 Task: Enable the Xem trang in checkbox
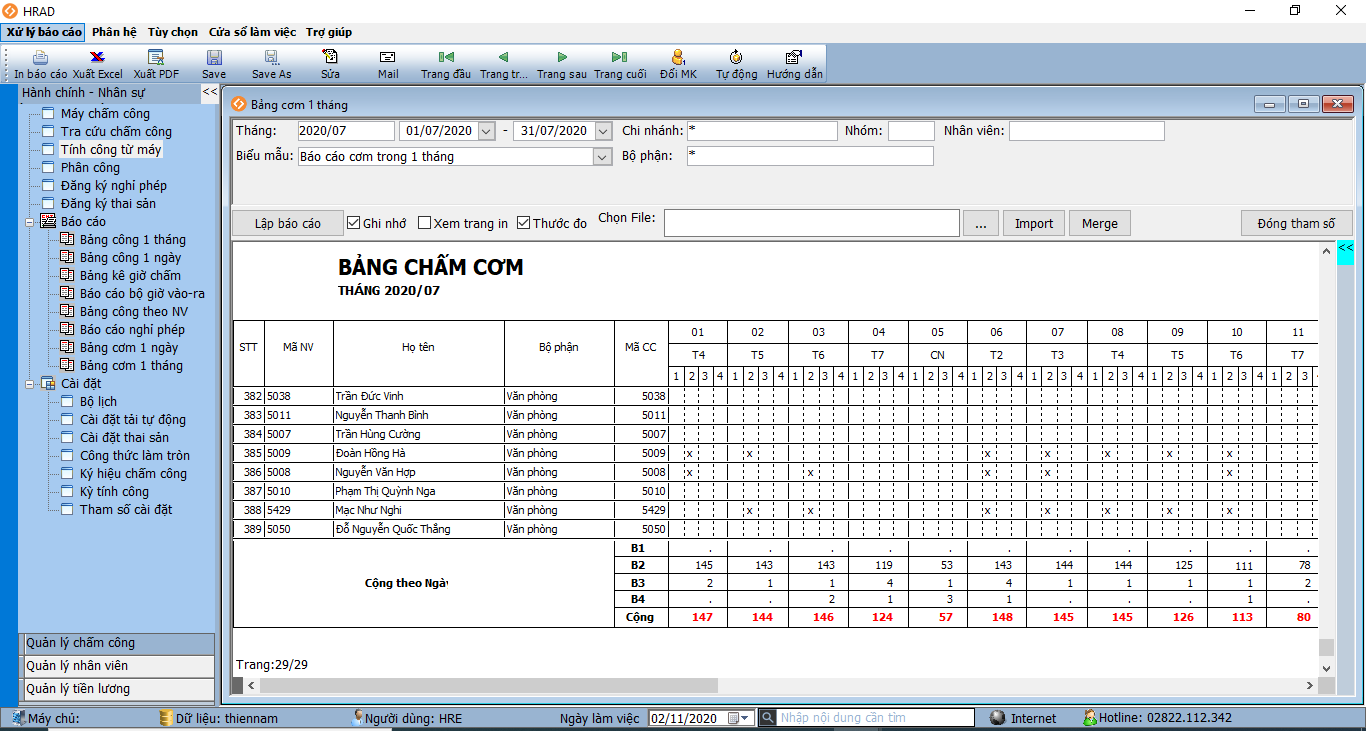pos(424,223)
